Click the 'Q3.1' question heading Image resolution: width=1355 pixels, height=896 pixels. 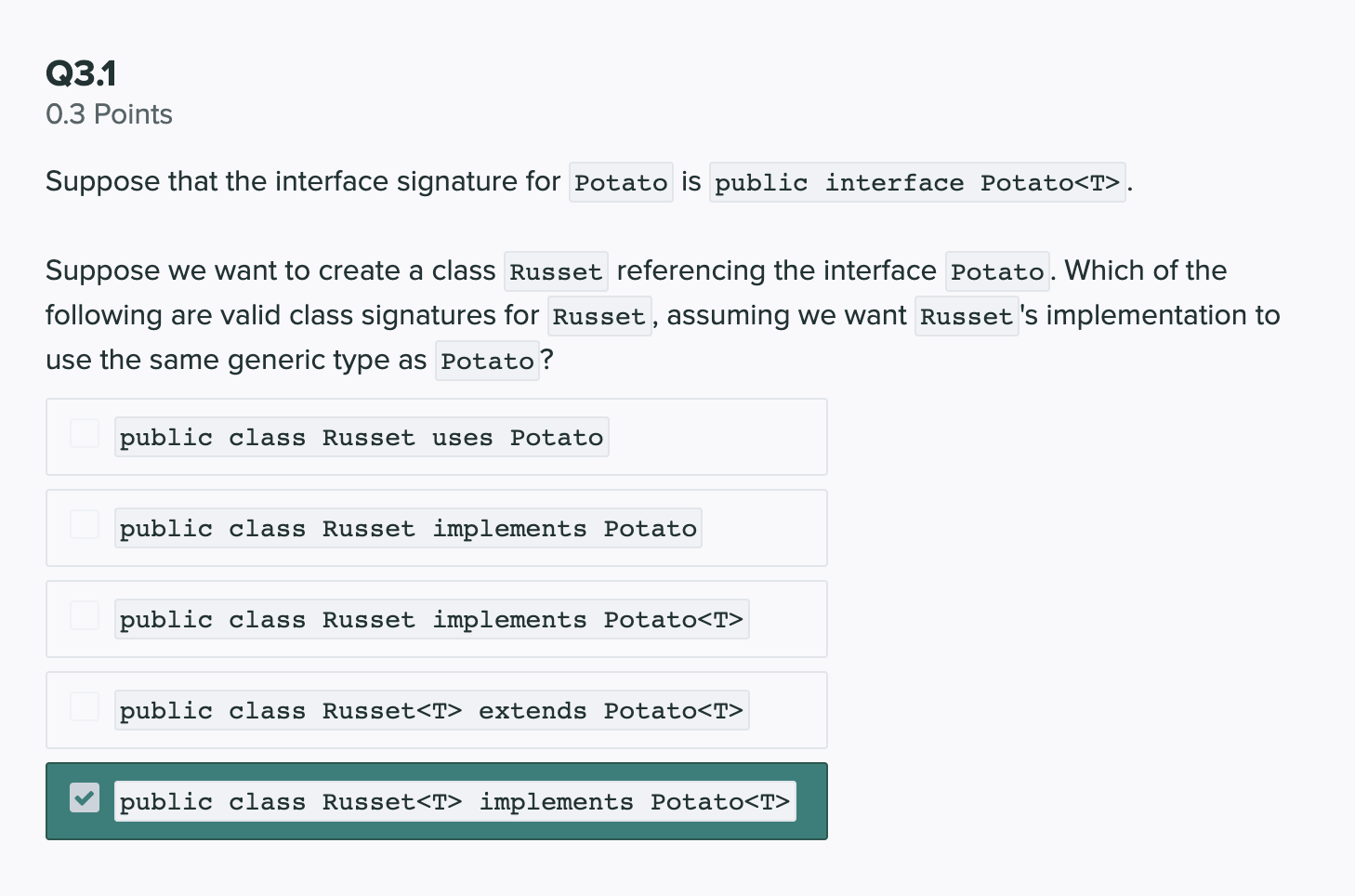click(x=81, y=73)
